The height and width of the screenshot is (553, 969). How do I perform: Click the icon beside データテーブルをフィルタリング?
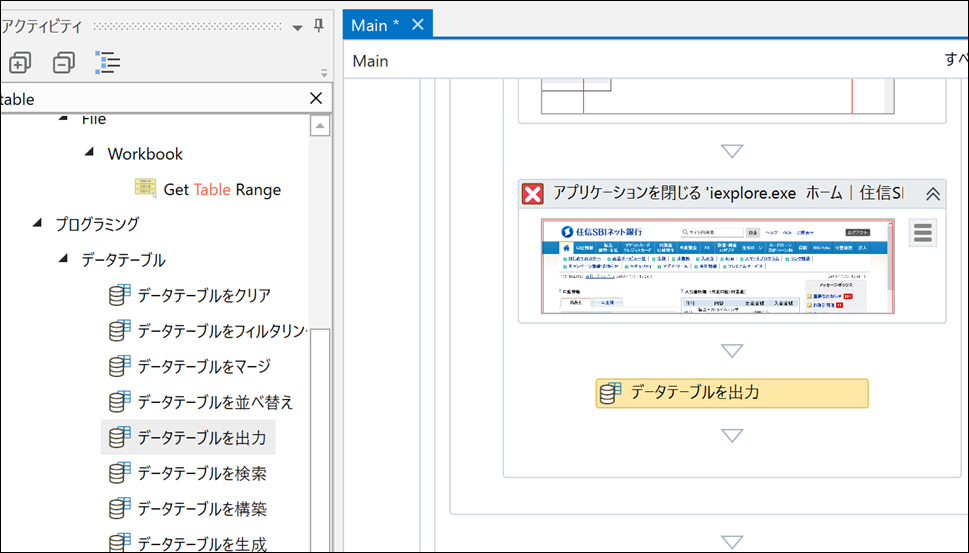[x=119, y=331]
